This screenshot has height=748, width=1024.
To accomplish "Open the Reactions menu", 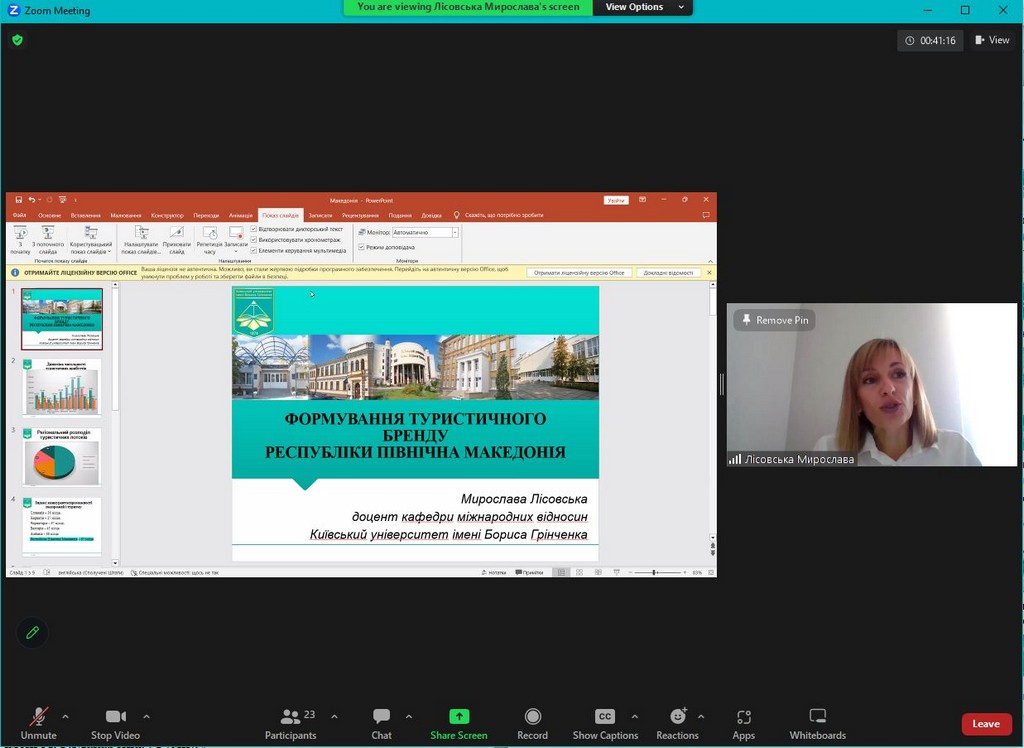I will [677, 717].
